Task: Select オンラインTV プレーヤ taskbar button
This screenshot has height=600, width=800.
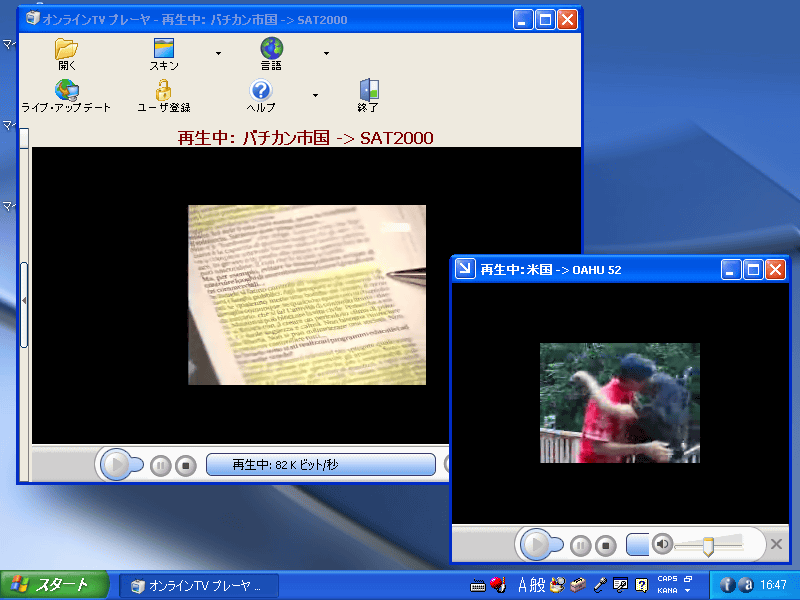Action: (199, 586)
